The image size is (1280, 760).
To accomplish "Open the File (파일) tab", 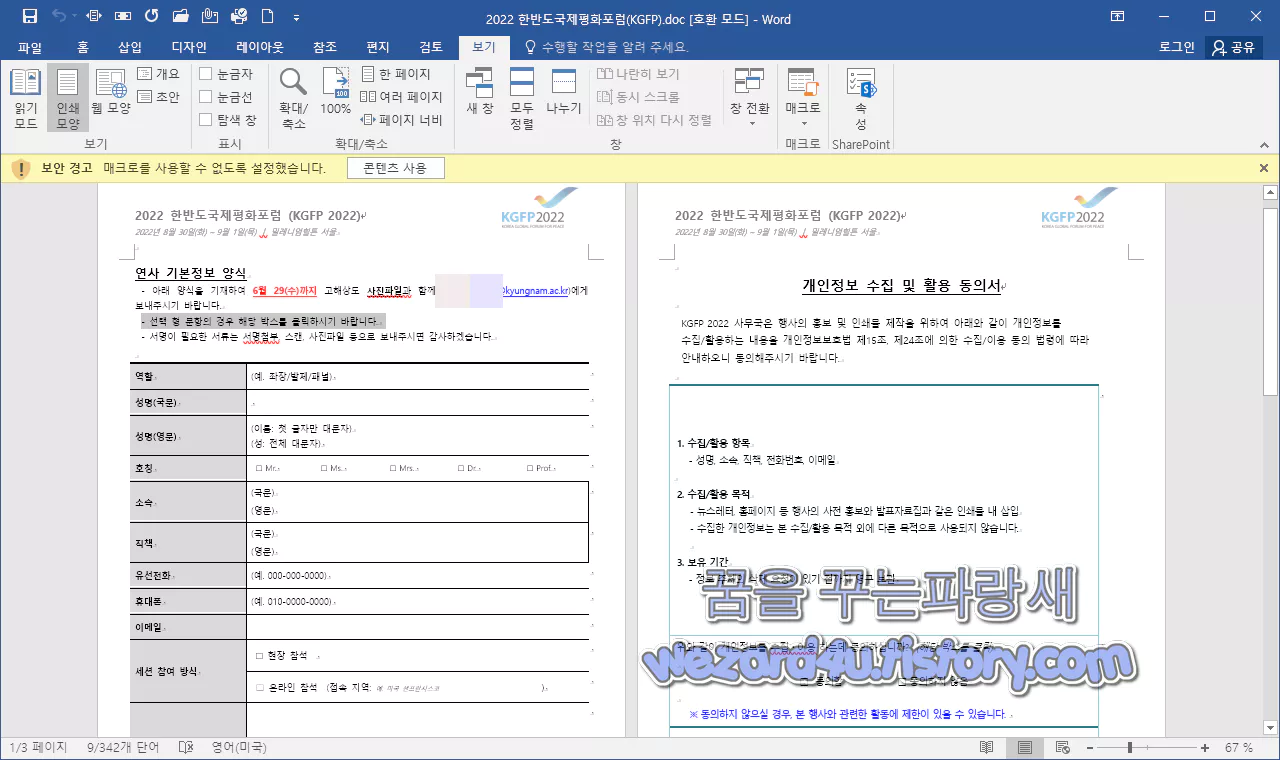I will pos(30,47).
